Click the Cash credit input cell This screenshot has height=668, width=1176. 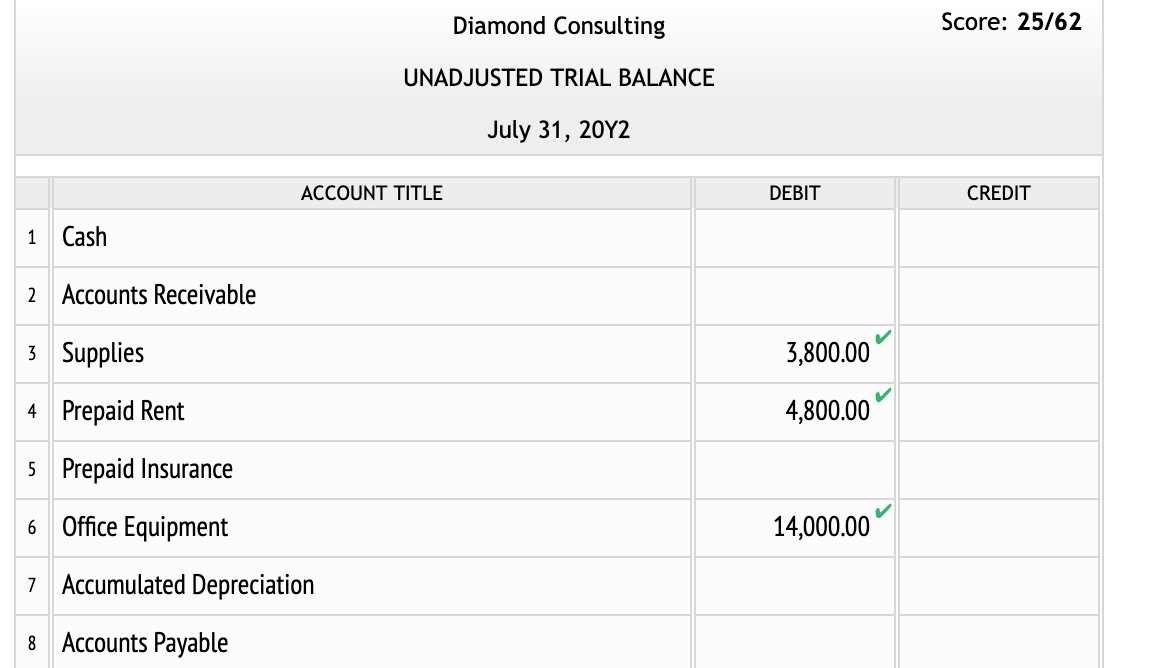[998, 237]
